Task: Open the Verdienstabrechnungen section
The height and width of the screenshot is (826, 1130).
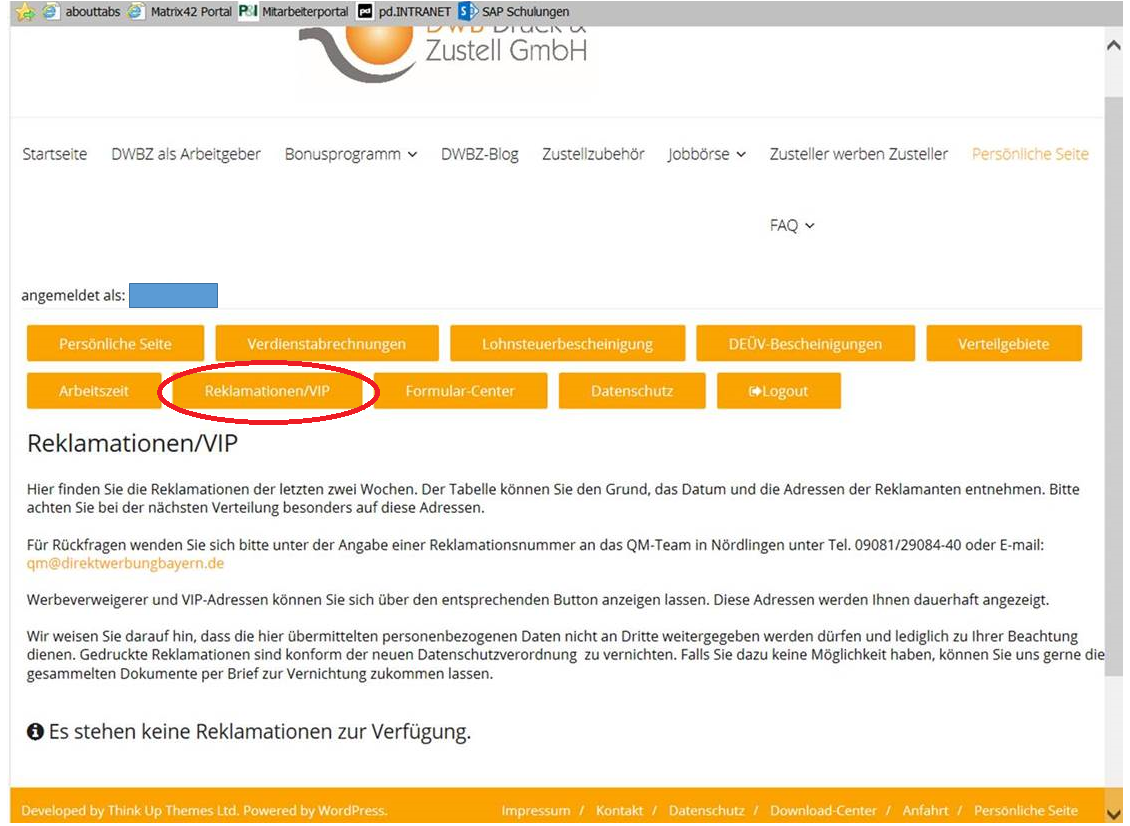Action: pos(327,344)
